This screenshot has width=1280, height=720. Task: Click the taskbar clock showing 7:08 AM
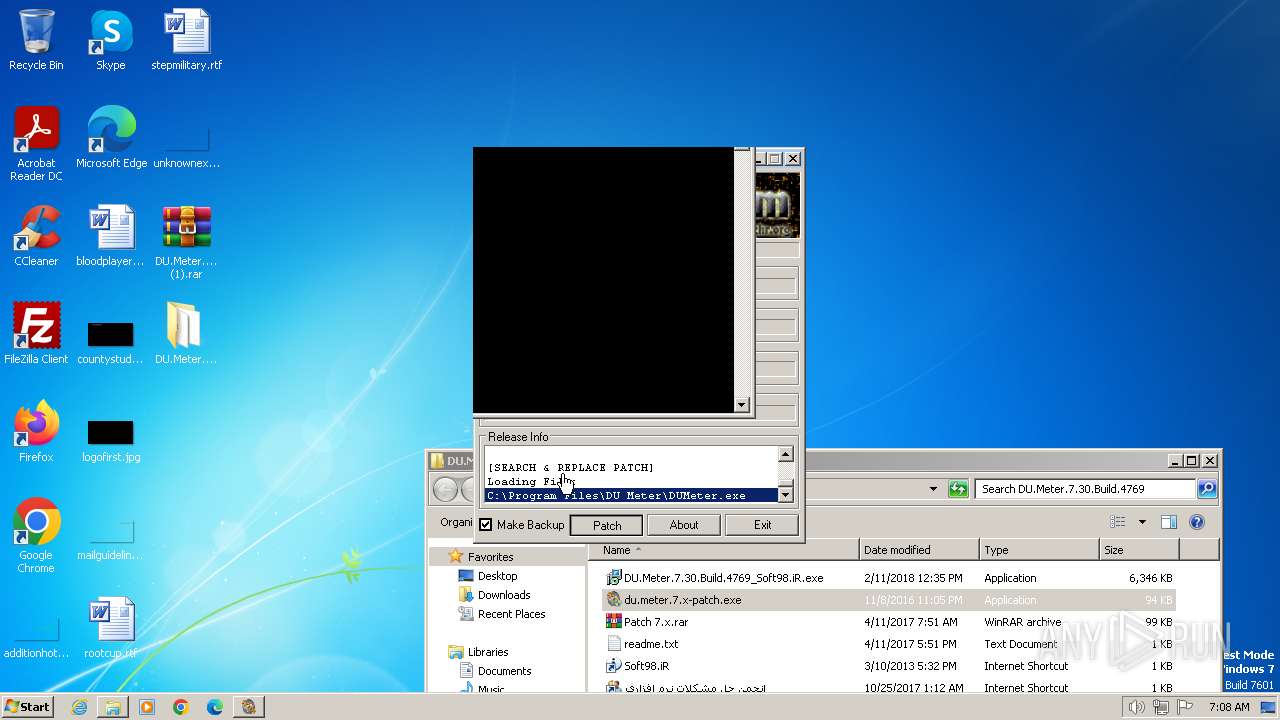point(1229,707)
